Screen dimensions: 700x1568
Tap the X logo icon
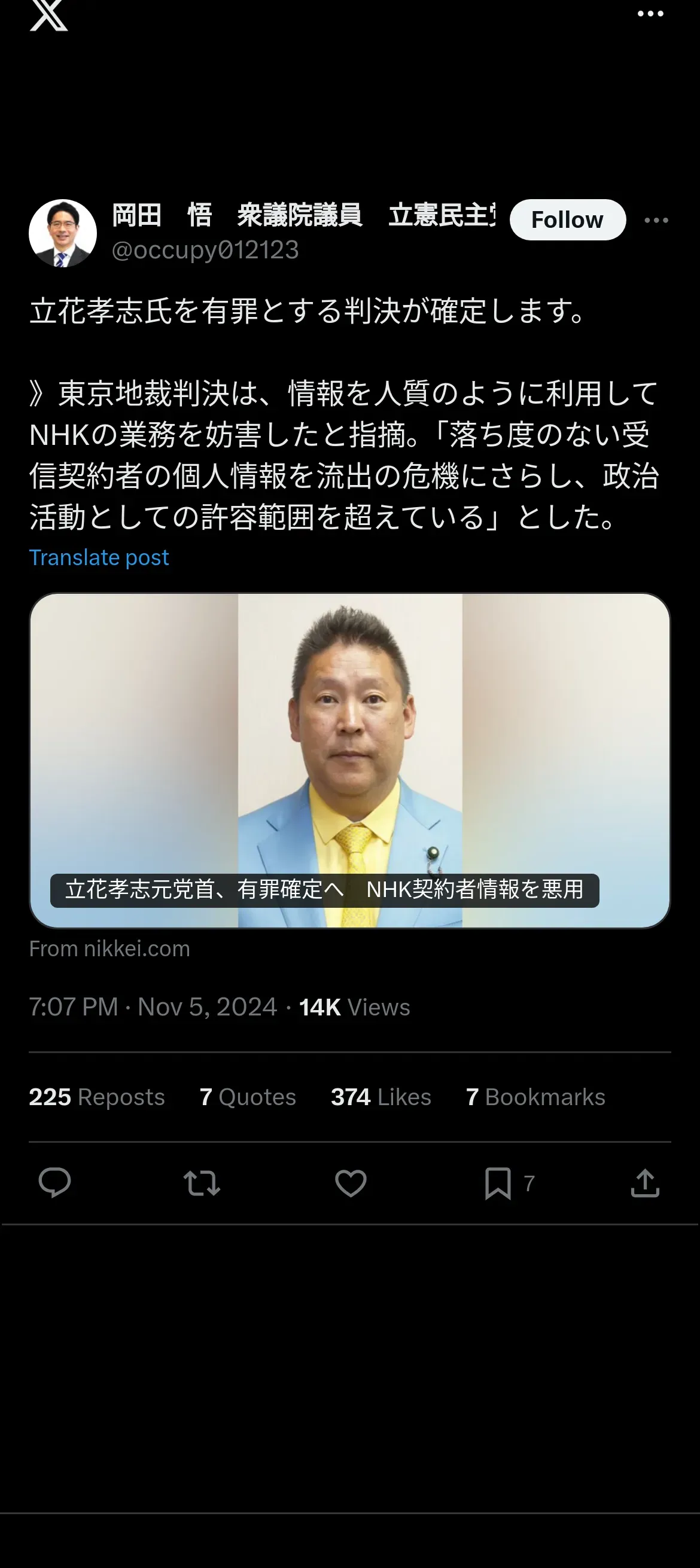click(48, 14)
